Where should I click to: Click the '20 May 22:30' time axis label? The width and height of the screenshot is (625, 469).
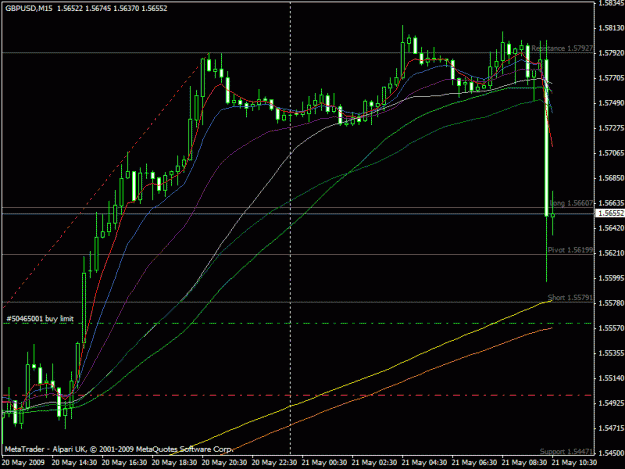click(x=274, y=463)
